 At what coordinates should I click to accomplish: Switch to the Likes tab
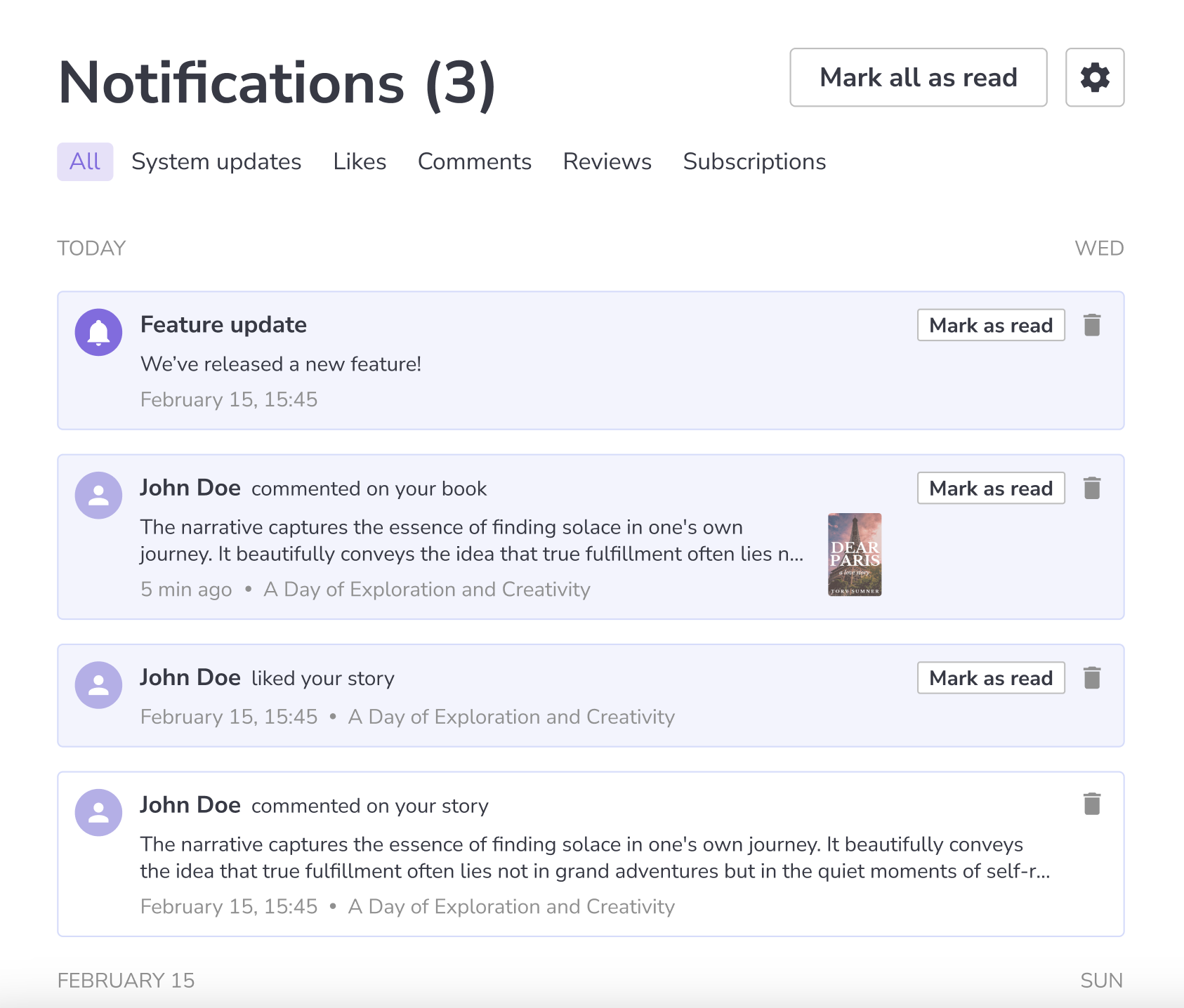coord(360,161)
